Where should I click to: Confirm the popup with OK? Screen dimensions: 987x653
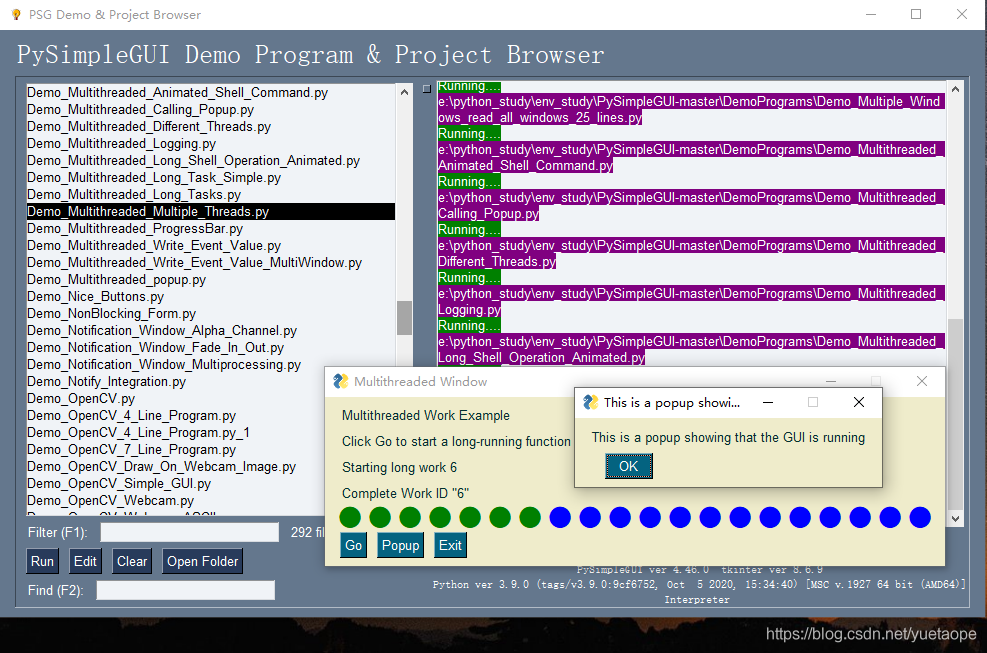[x=628, y=467]
